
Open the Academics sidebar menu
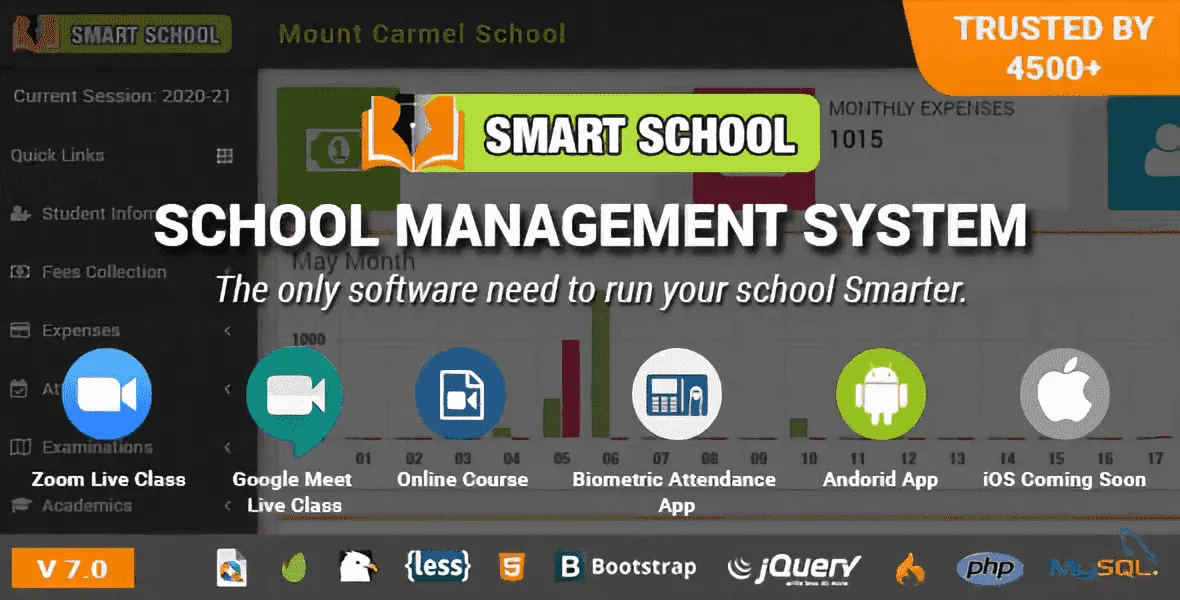(71, 505)
